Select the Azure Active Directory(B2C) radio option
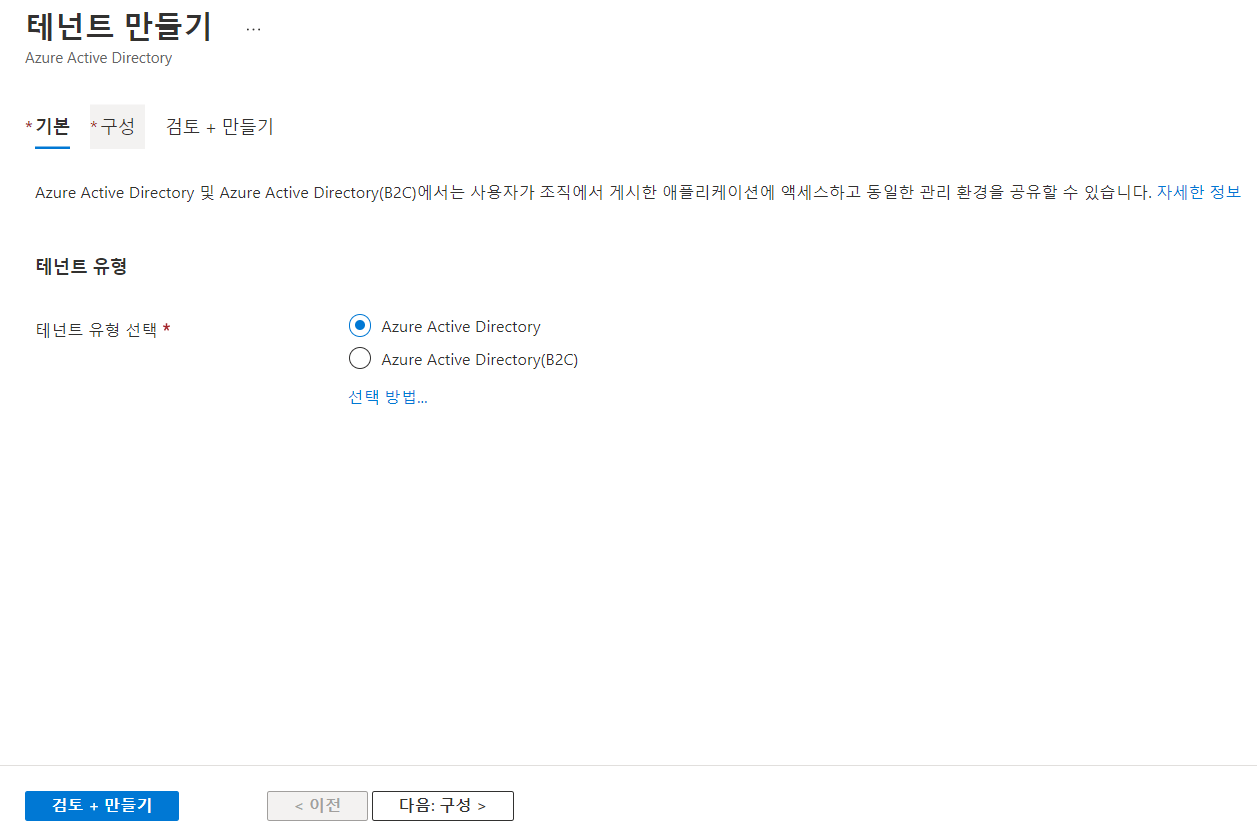Viewport: 1257px width, 831px height. [360, 359]
